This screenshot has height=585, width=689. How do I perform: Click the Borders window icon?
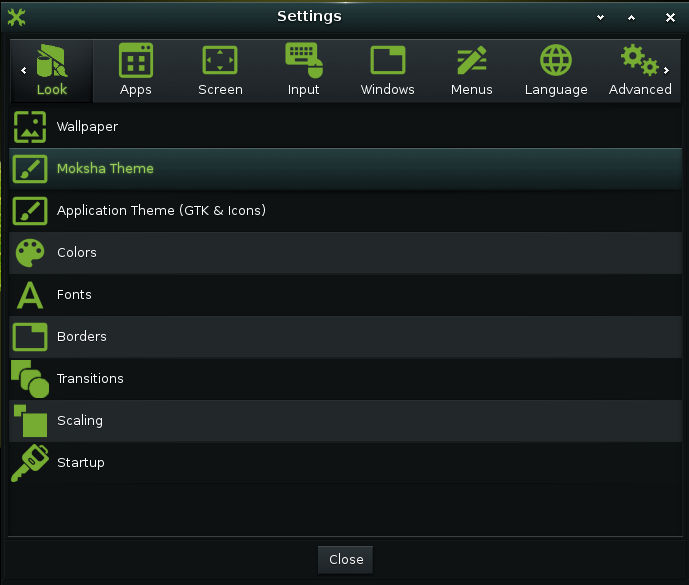(30, 337)
